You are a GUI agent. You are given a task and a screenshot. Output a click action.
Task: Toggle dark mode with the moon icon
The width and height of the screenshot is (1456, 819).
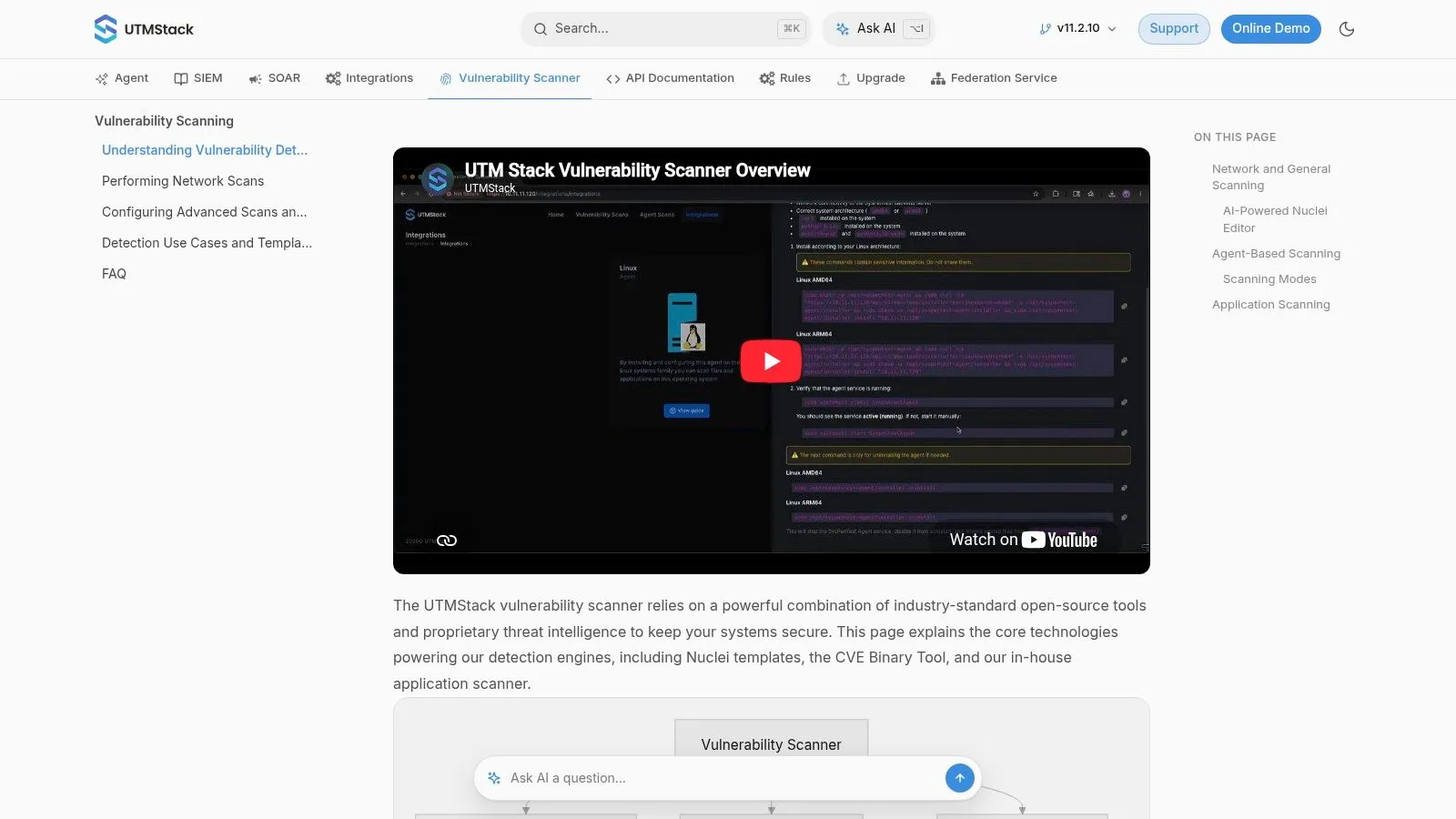click(1347, 29)
